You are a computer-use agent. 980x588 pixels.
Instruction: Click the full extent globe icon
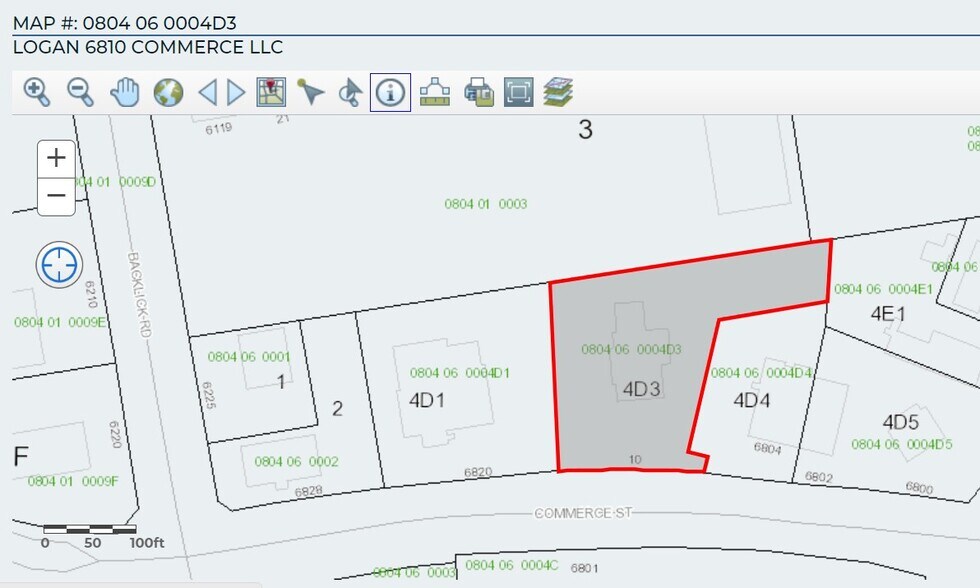click(168, 93)
